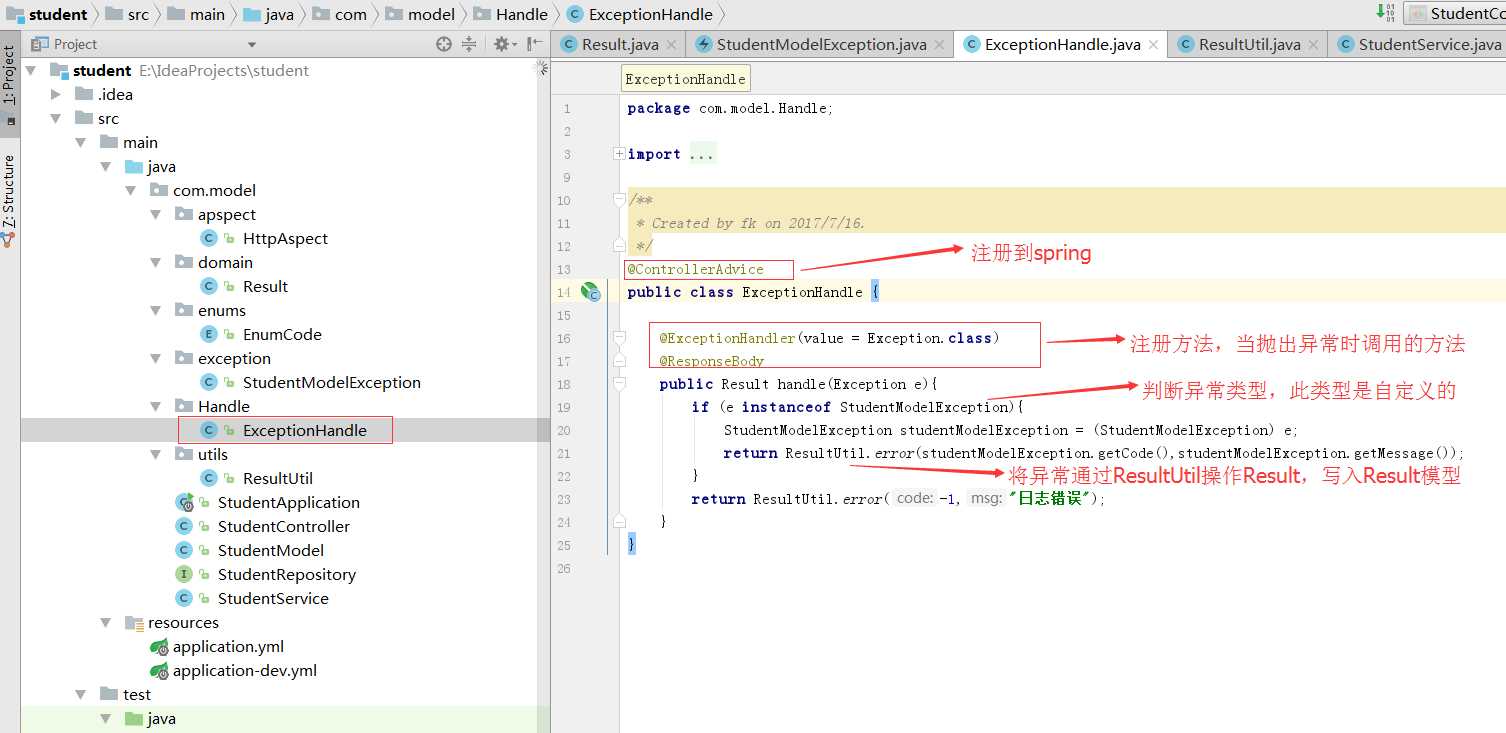Viewport: 1506px width, 733px height.
Task: Click the Handle breadcrumb
Action: 511,14
